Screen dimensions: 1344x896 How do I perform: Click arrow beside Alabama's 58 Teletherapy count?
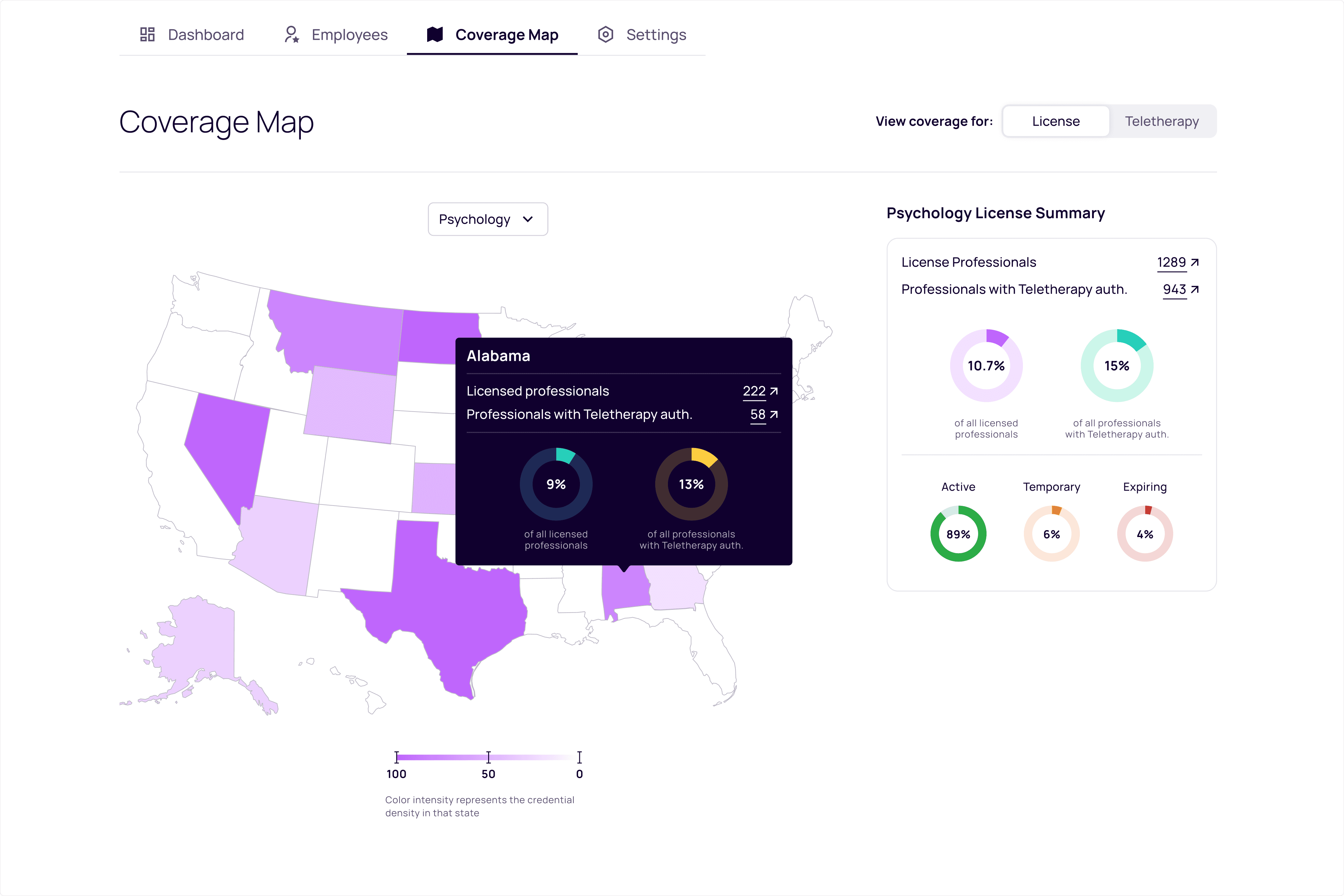click(x=774, y=414)
